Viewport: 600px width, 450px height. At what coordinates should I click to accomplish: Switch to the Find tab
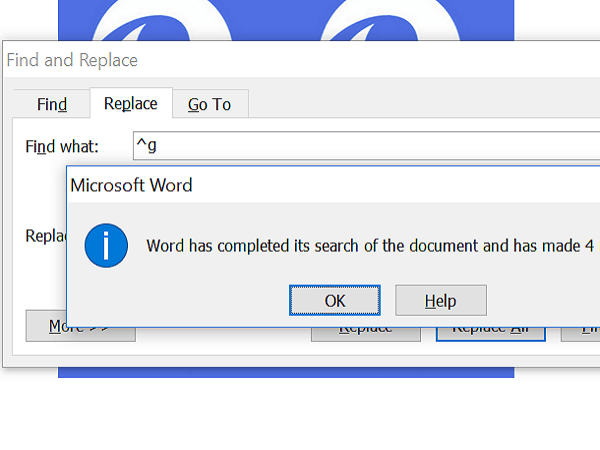tap(52, 104)
